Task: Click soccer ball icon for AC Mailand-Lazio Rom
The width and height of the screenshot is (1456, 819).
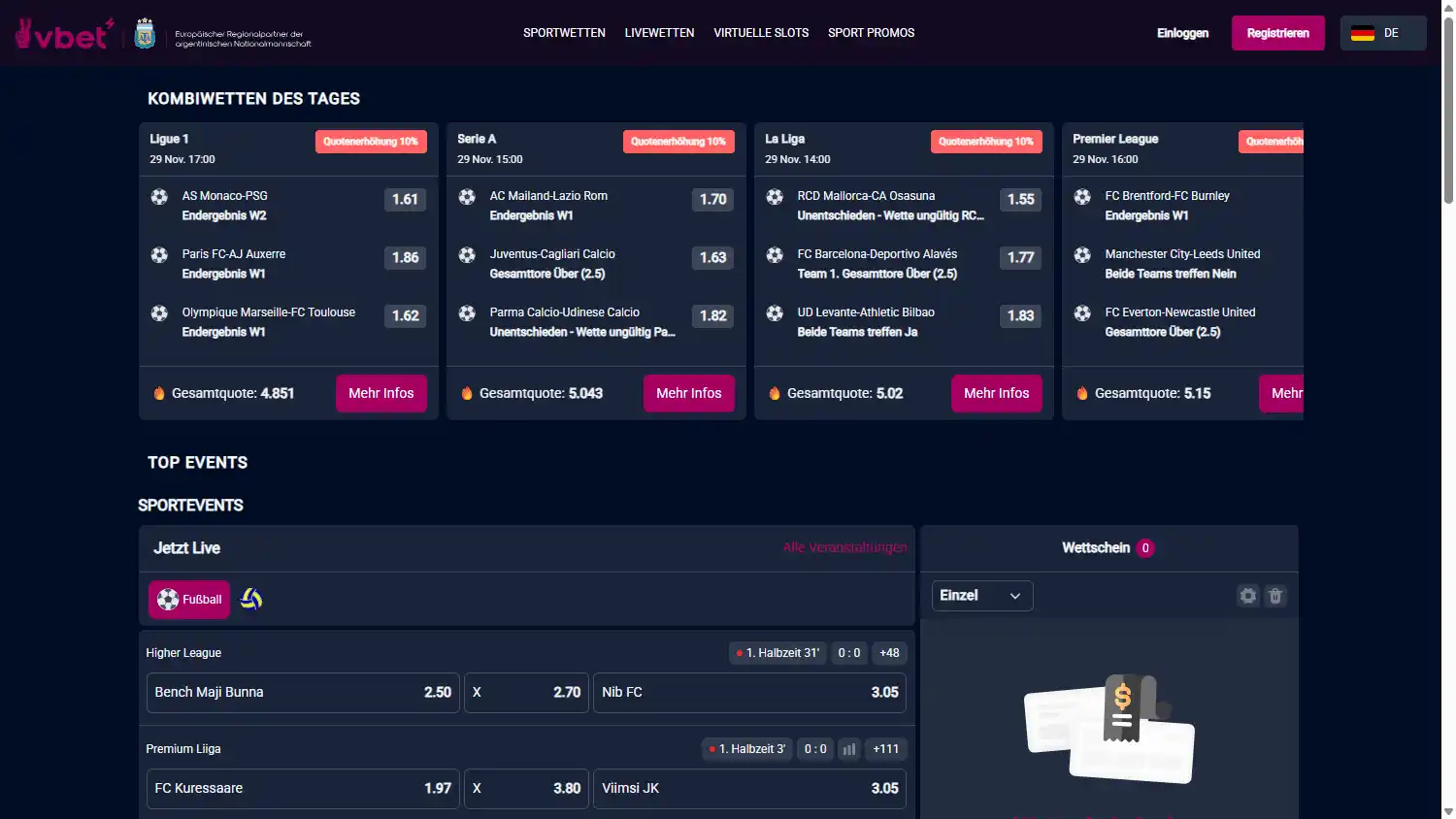Action: click(x=467, y=197)
